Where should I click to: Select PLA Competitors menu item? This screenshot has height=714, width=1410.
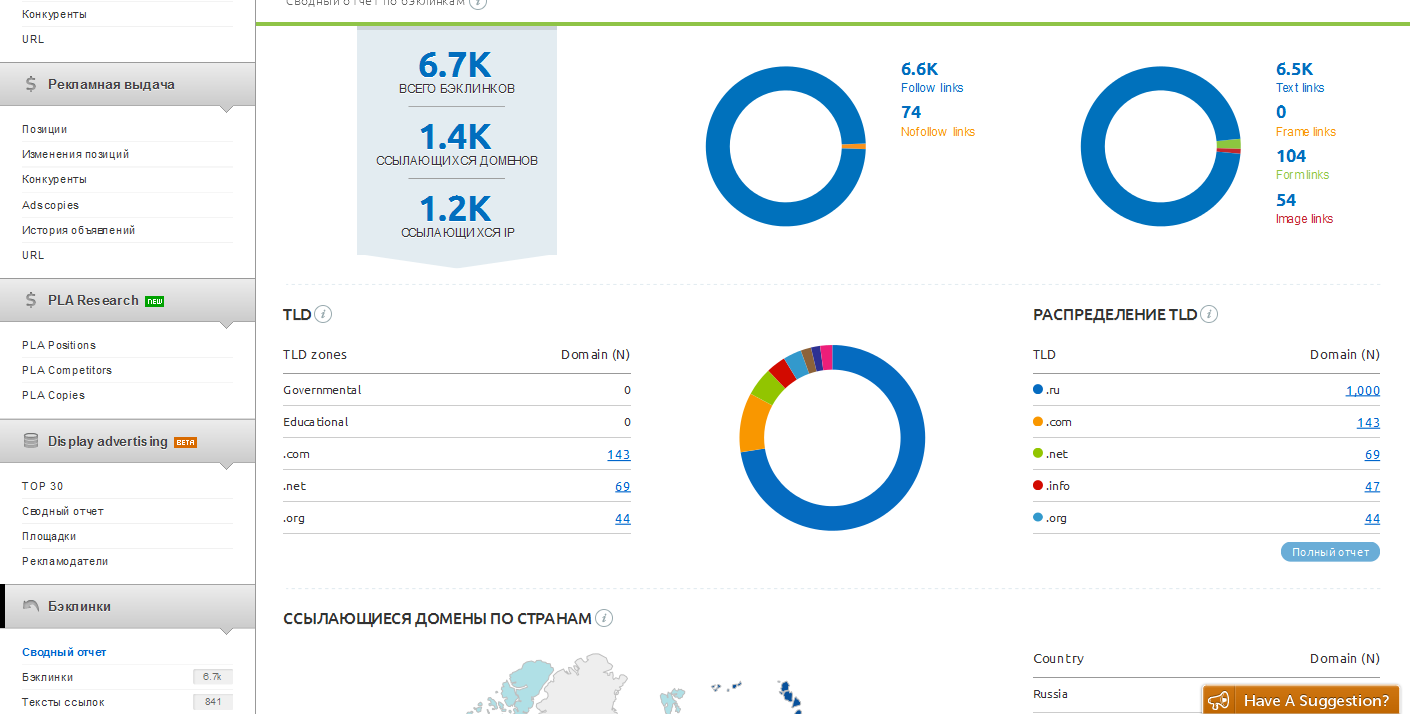point(67,370)
